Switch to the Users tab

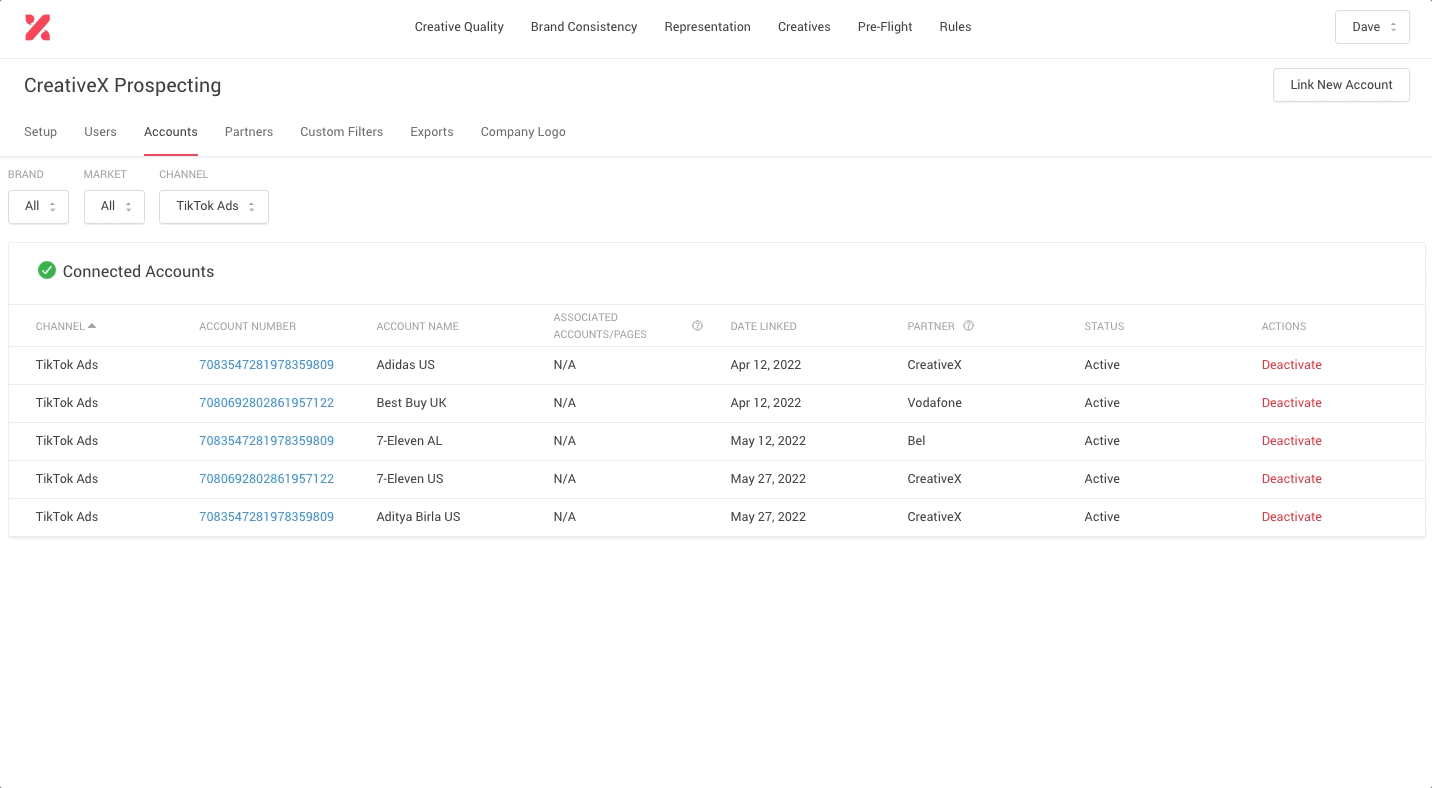(x=100, y=132)
